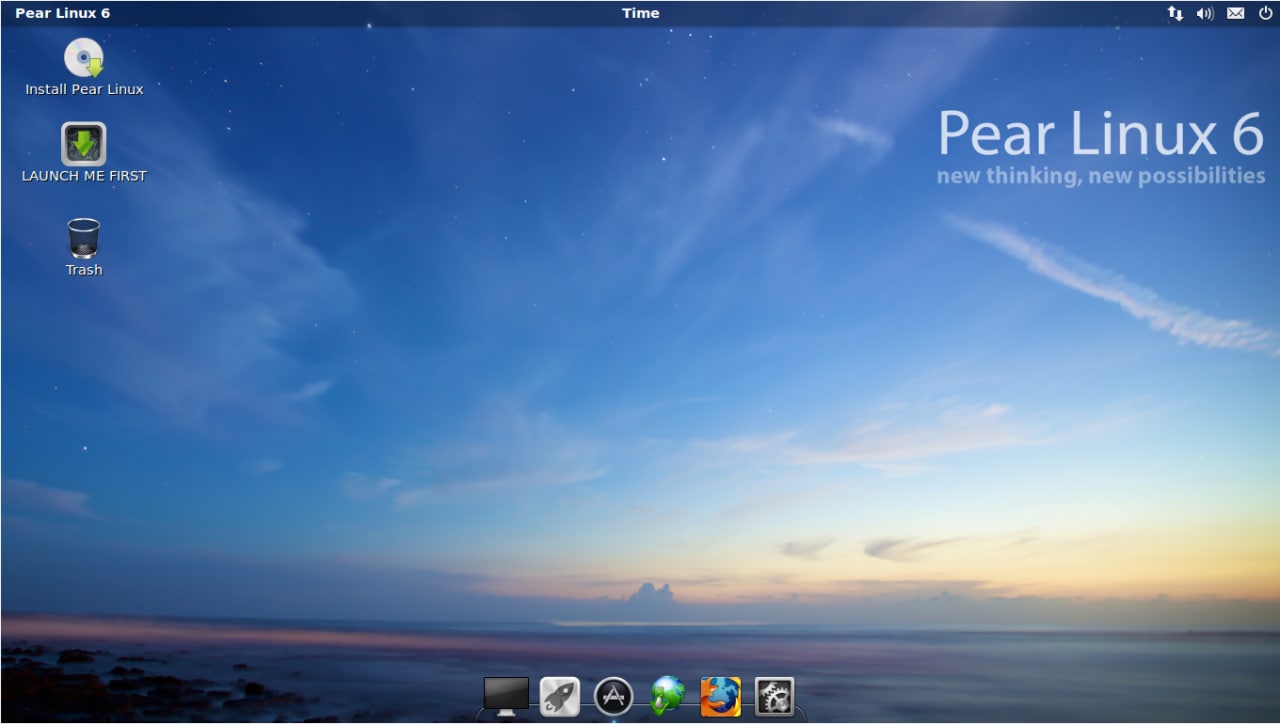This screenshot has width=1280, height=724.
Task: Select the LAUNCH ME FIRST desktop icon
Action: [84, 144]
